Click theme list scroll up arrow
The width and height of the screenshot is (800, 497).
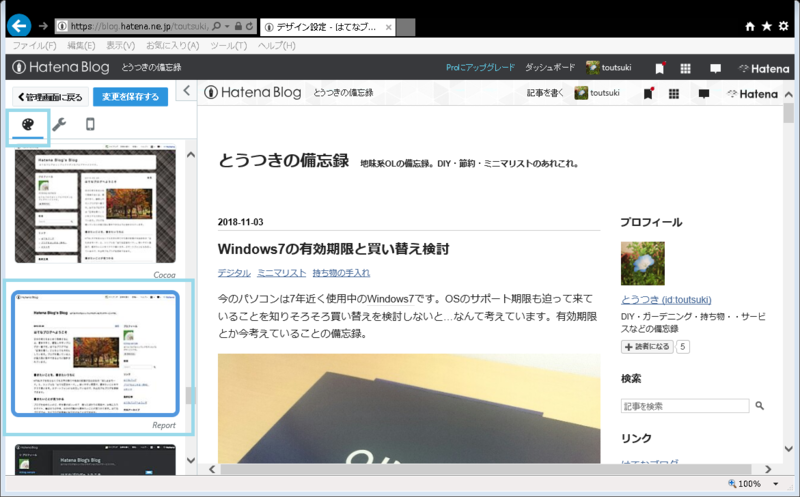[x=190, y=155]
